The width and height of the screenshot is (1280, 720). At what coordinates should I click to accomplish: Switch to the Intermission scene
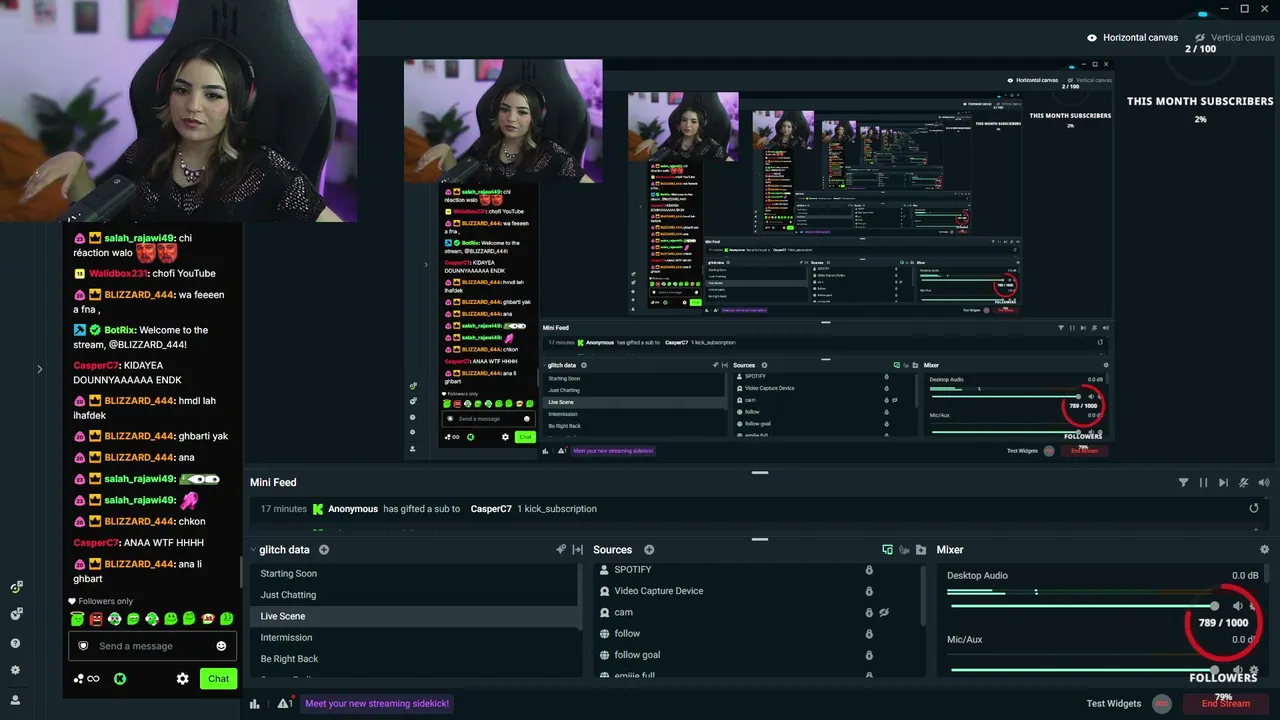414,638
